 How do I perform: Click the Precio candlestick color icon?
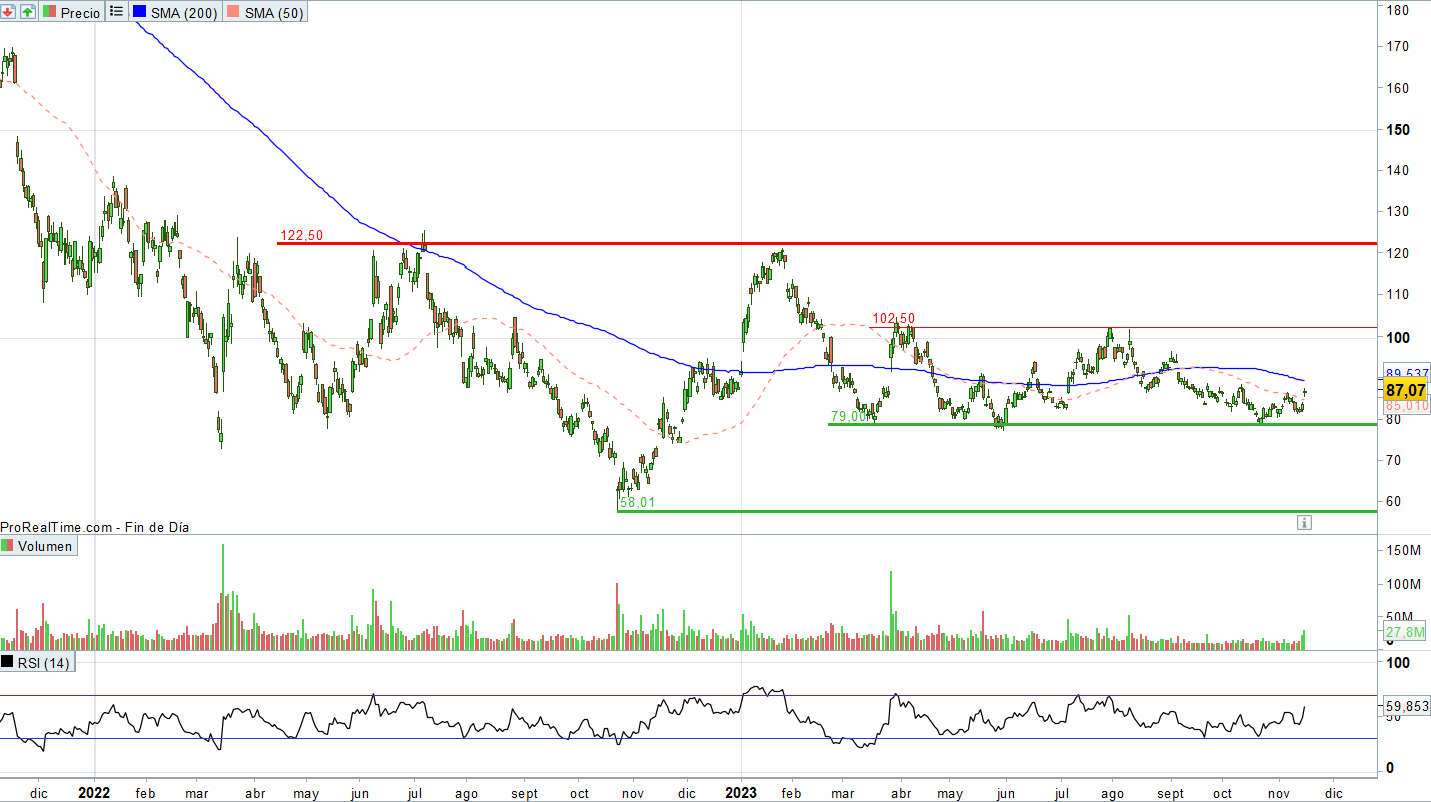pyautogui.click(x=49, y=12)
